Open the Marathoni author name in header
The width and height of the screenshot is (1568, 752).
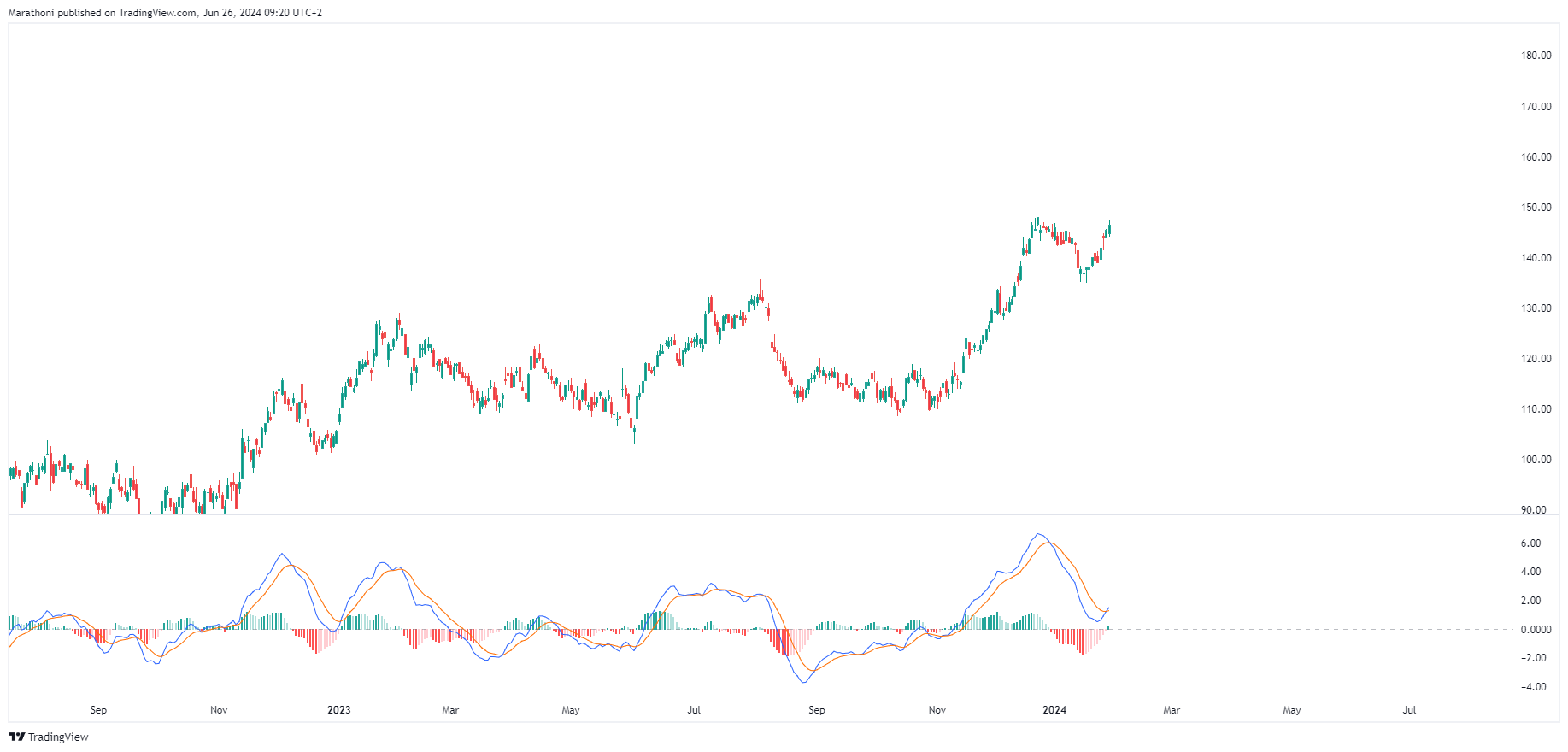[x=32, y=13]
